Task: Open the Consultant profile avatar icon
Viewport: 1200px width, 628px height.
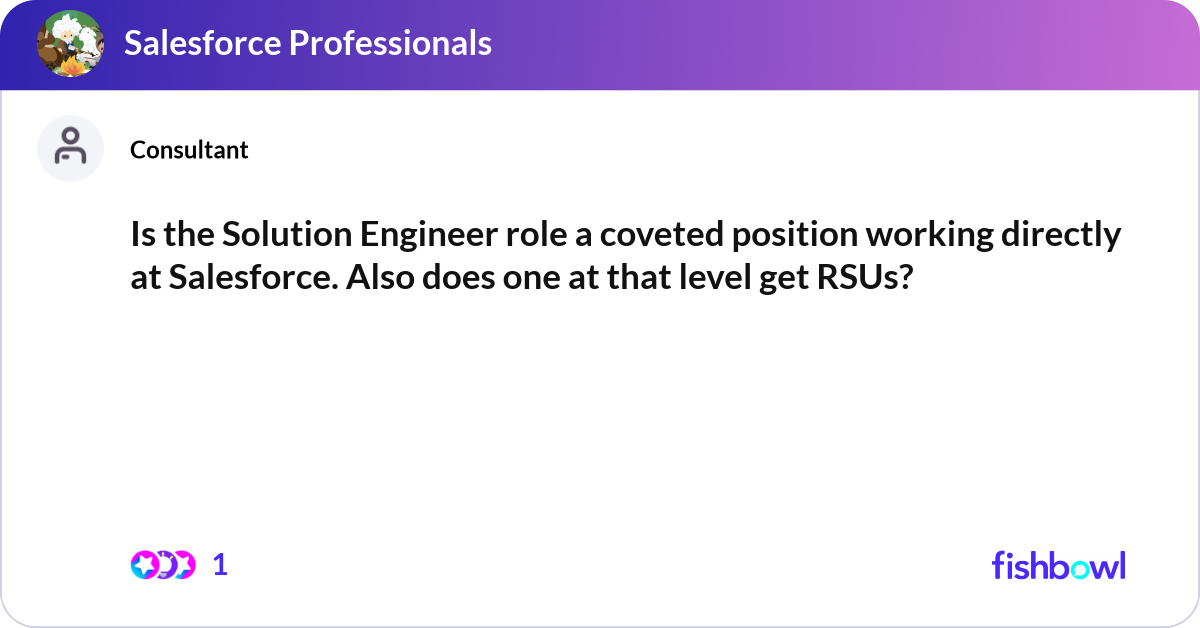Action: pyautogui.click(x=71, y=149)
